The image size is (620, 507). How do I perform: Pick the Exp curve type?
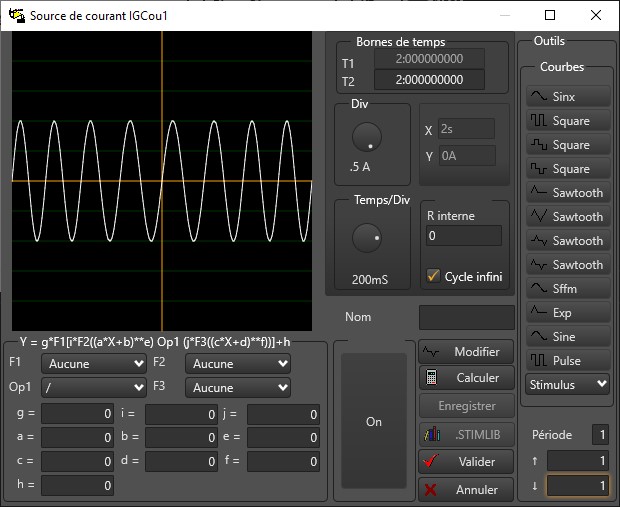567,313
